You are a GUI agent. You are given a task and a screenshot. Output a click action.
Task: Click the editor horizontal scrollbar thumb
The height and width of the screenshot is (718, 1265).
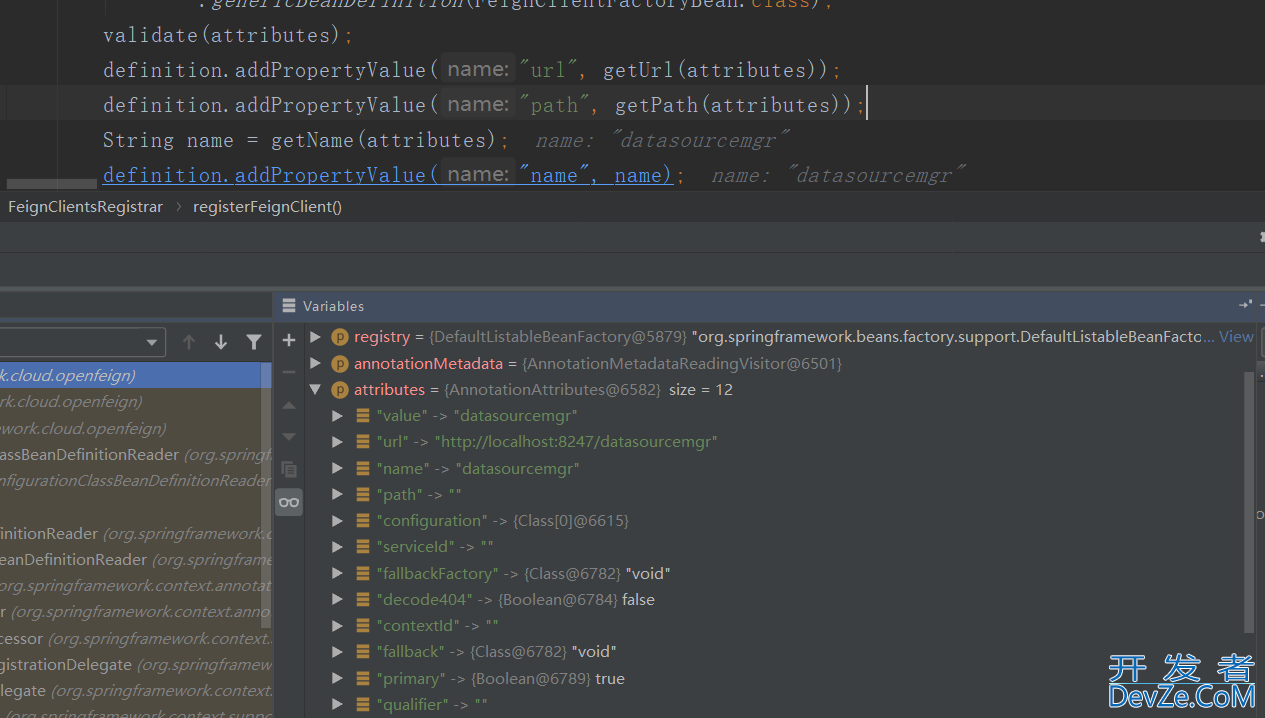(52, 184)
